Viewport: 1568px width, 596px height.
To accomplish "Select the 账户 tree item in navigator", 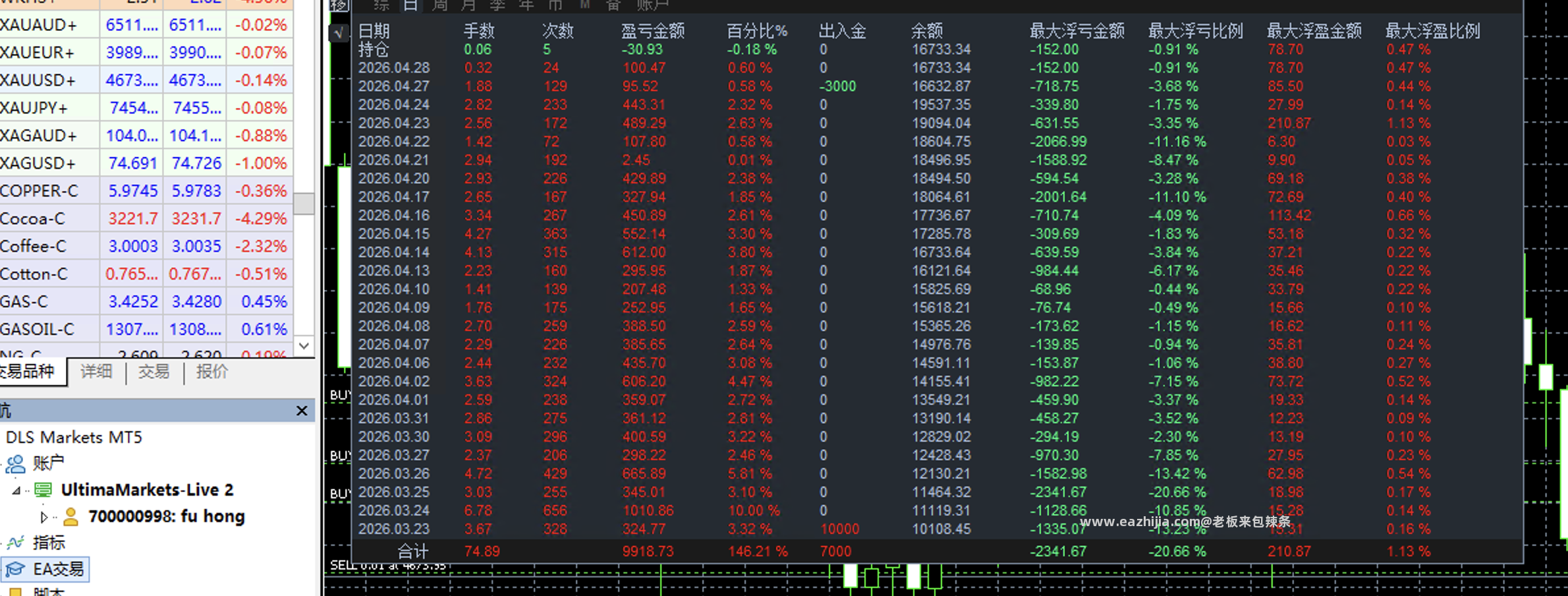I will tap(49, 463).
